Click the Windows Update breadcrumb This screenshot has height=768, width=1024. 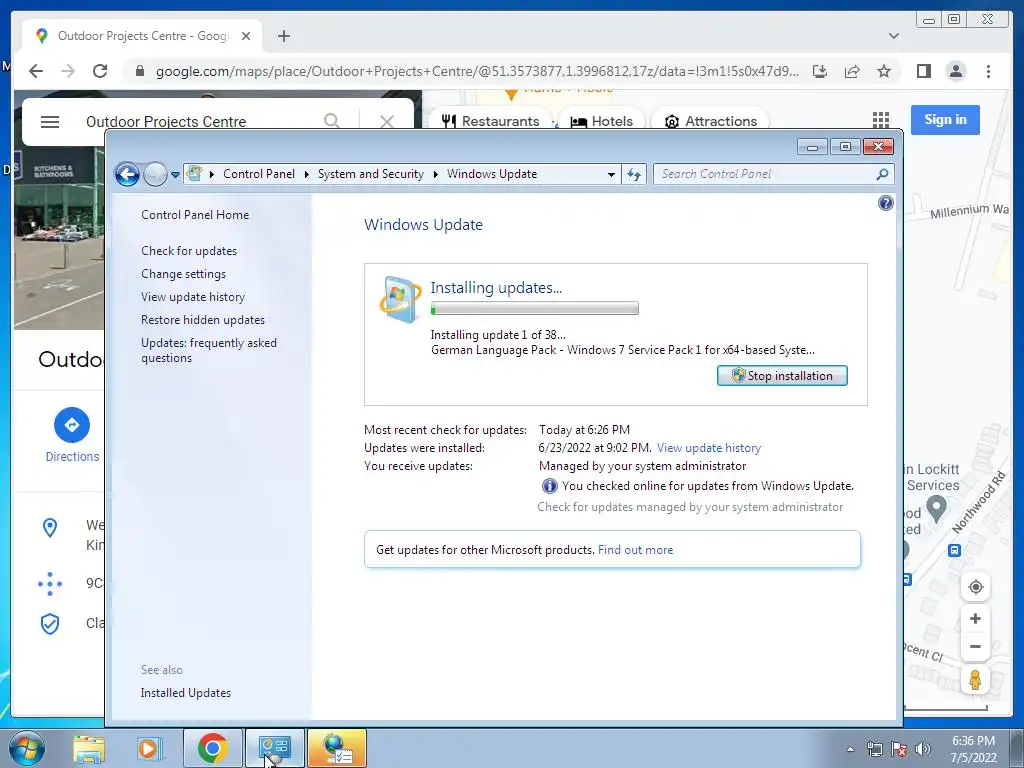(492, 174)
